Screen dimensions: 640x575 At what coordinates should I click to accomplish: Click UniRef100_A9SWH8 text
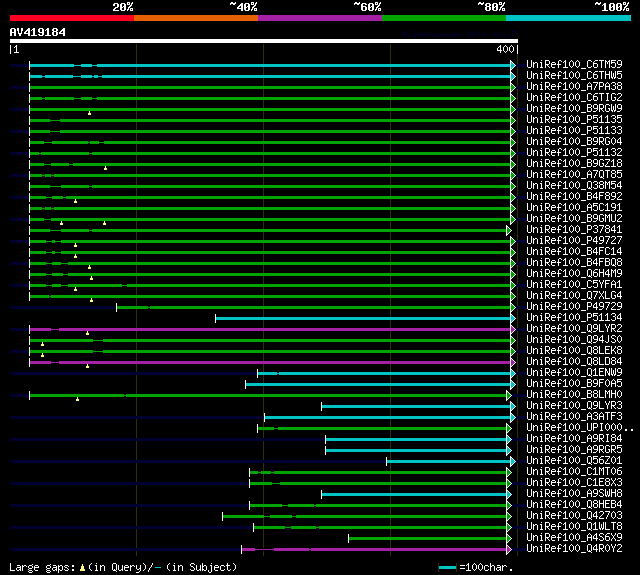coord(574,494)
